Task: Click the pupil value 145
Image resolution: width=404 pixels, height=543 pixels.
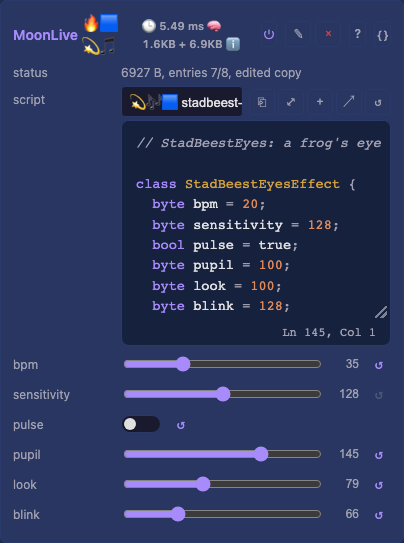Action: (x=349, y=454)
